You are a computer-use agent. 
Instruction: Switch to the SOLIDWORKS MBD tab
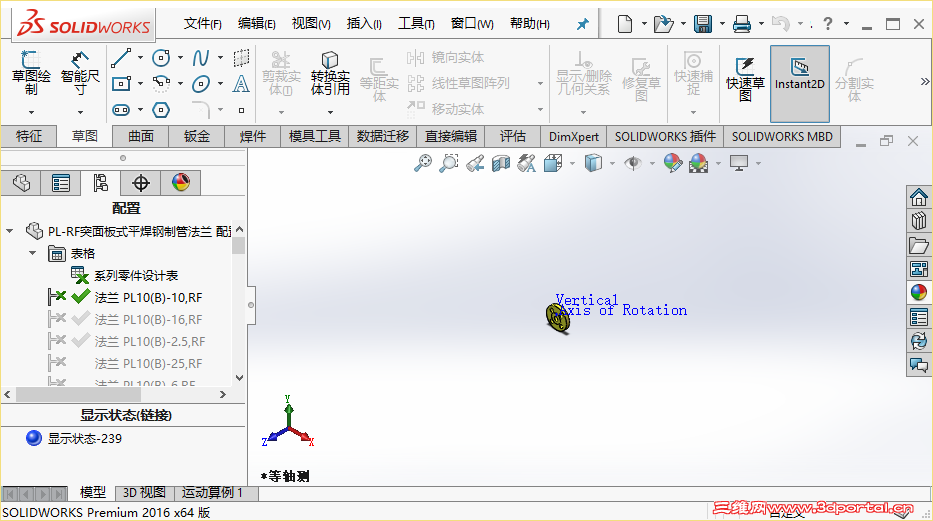click(782, 136)
